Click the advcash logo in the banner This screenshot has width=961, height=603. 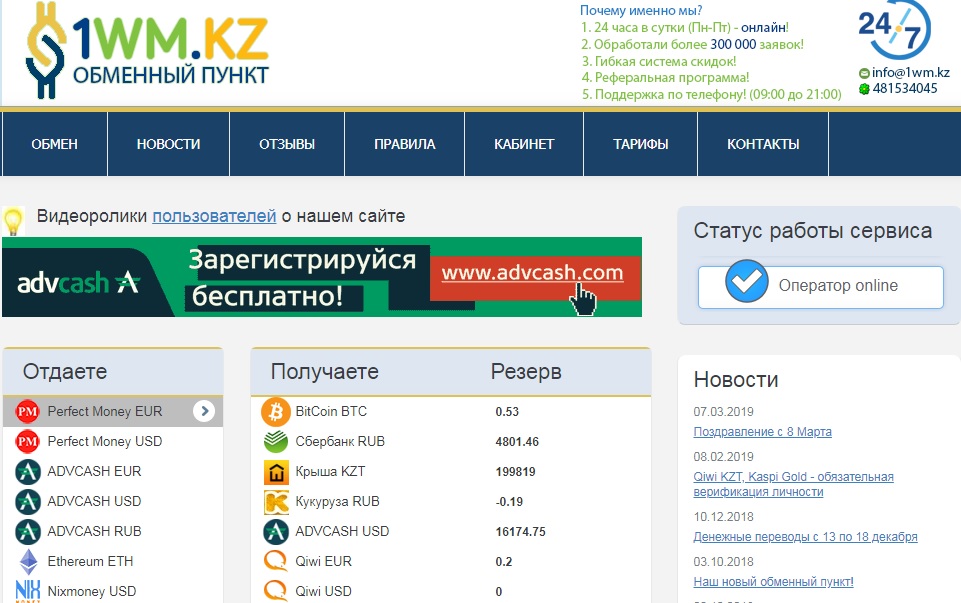click(78, 283)
